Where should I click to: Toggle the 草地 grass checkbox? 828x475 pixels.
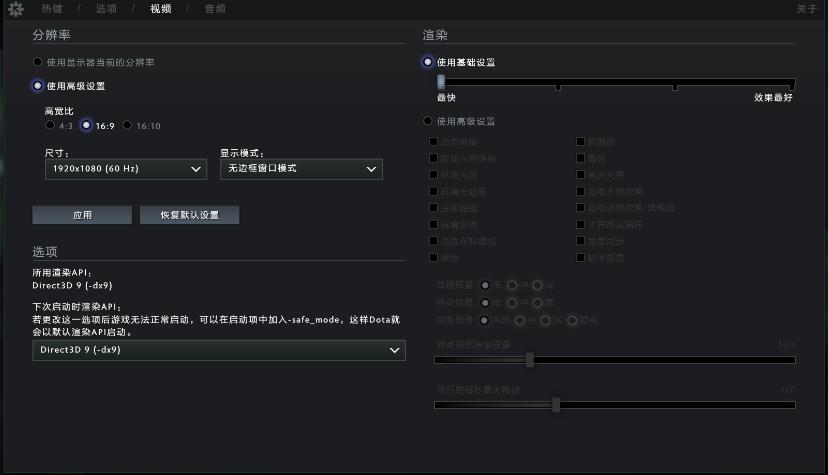tap(434, 258)
